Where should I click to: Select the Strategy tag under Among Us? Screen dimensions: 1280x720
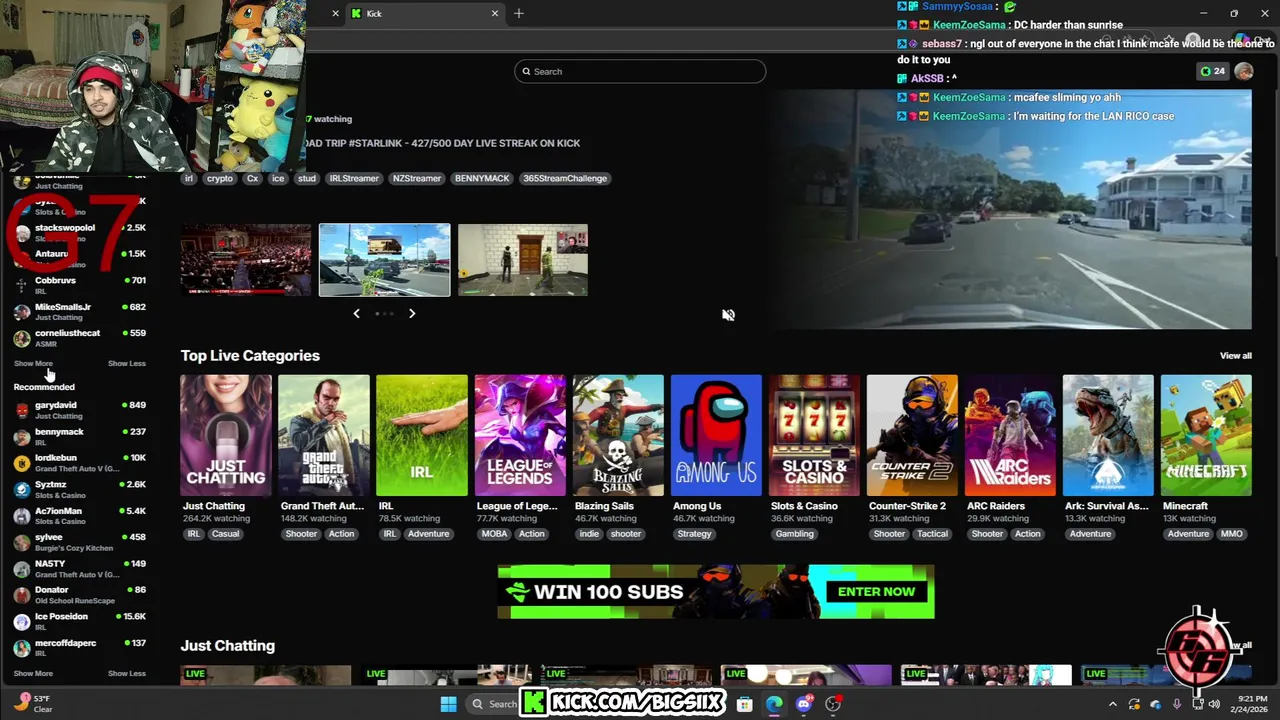coord(694,534)
